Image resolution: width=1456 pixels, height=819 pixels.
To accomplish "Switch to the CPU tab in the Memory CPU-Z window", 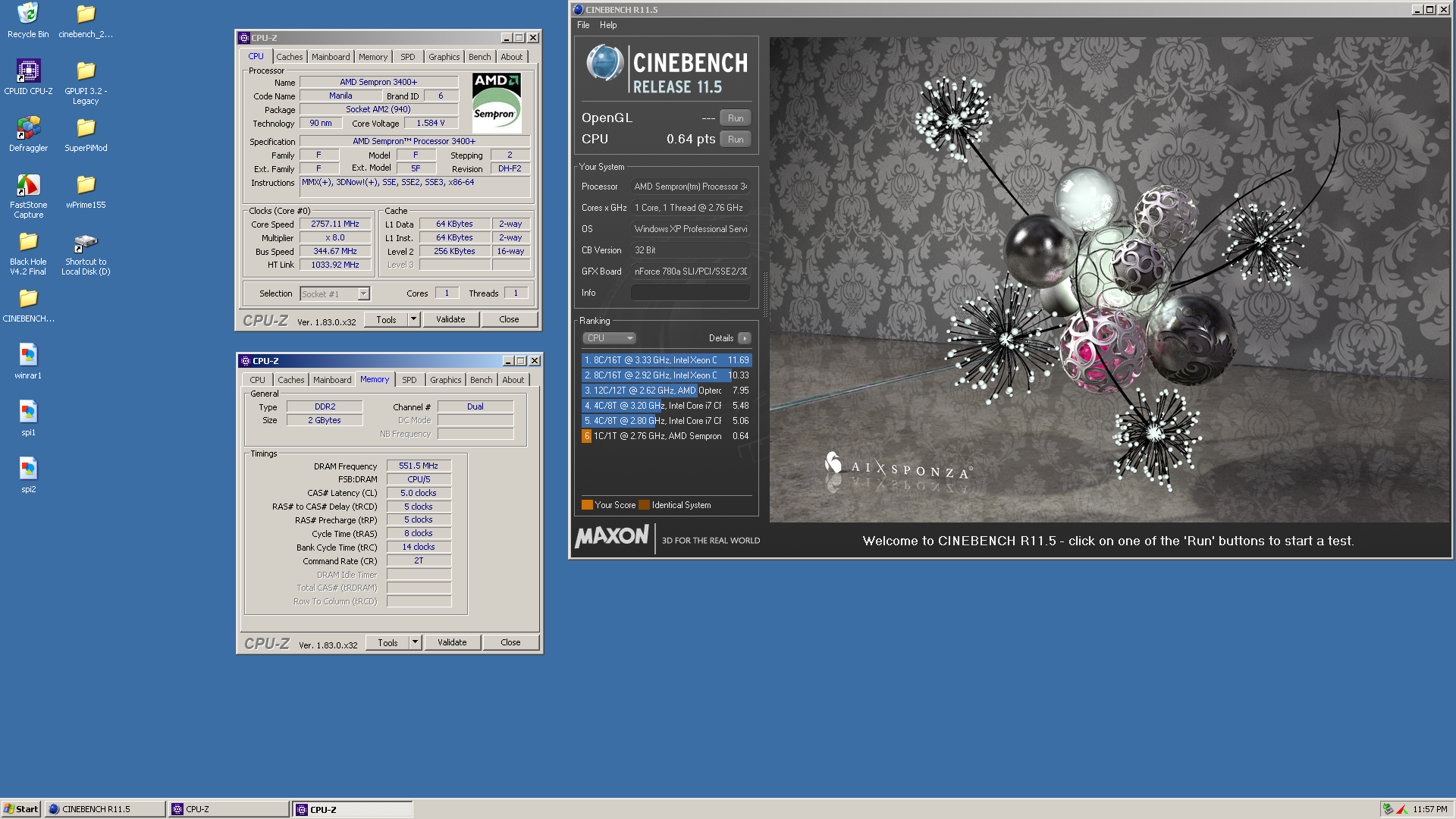I will (258, 380).
